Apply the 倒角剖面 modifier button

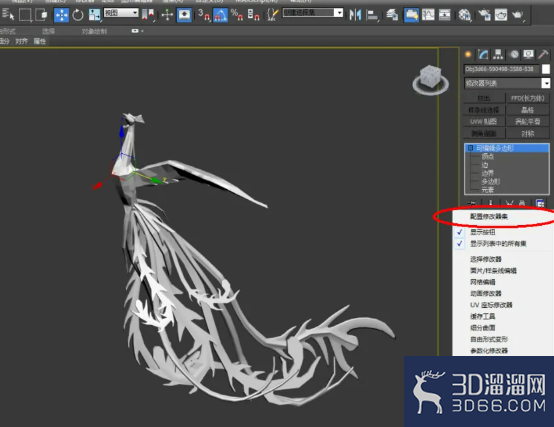tap(484, 134)
